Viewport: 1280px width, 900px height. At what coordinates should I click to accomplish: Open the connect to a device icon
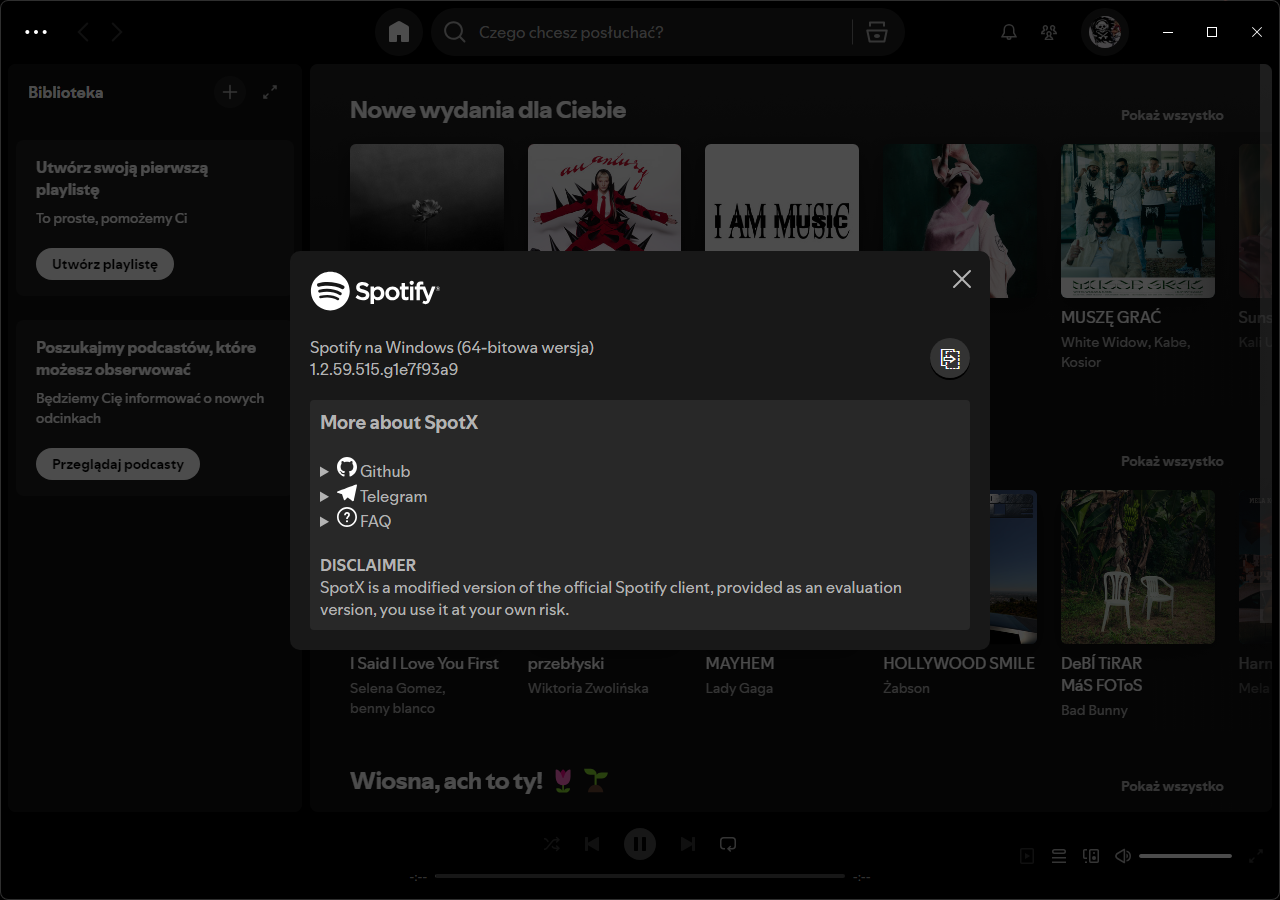1091,856
